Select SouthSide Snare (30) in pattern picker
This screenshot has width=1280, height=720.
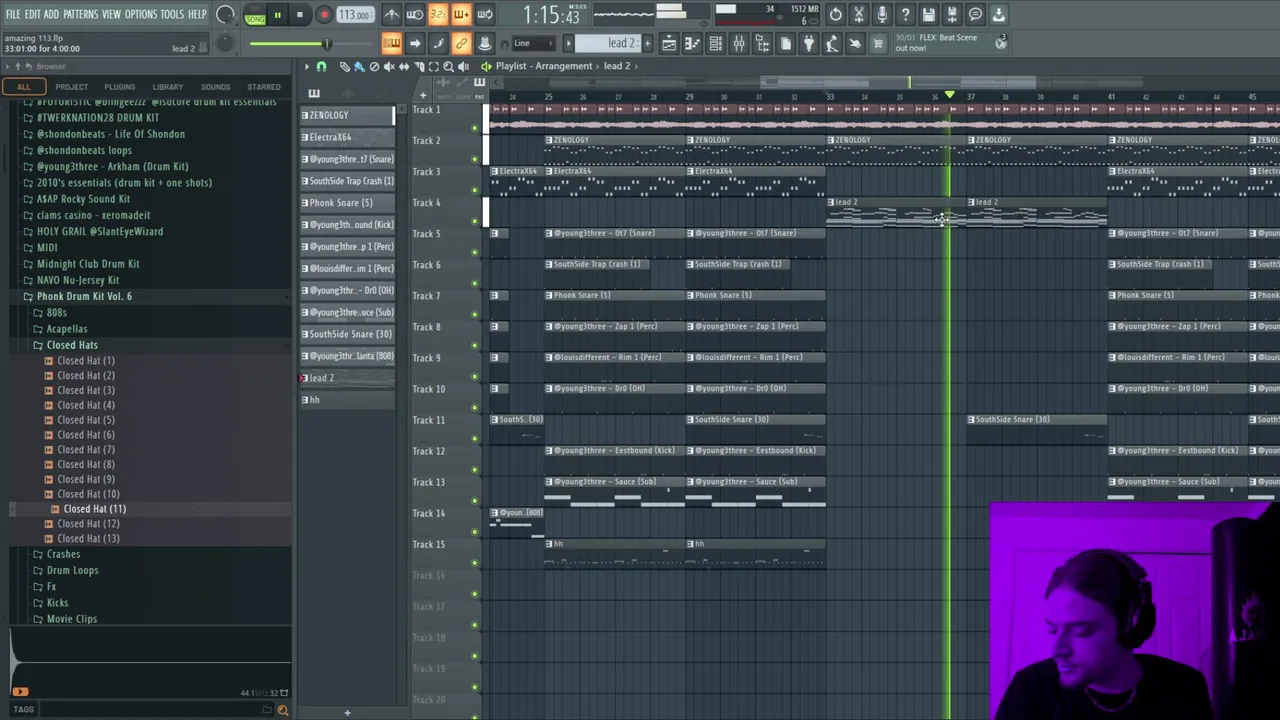348,334
